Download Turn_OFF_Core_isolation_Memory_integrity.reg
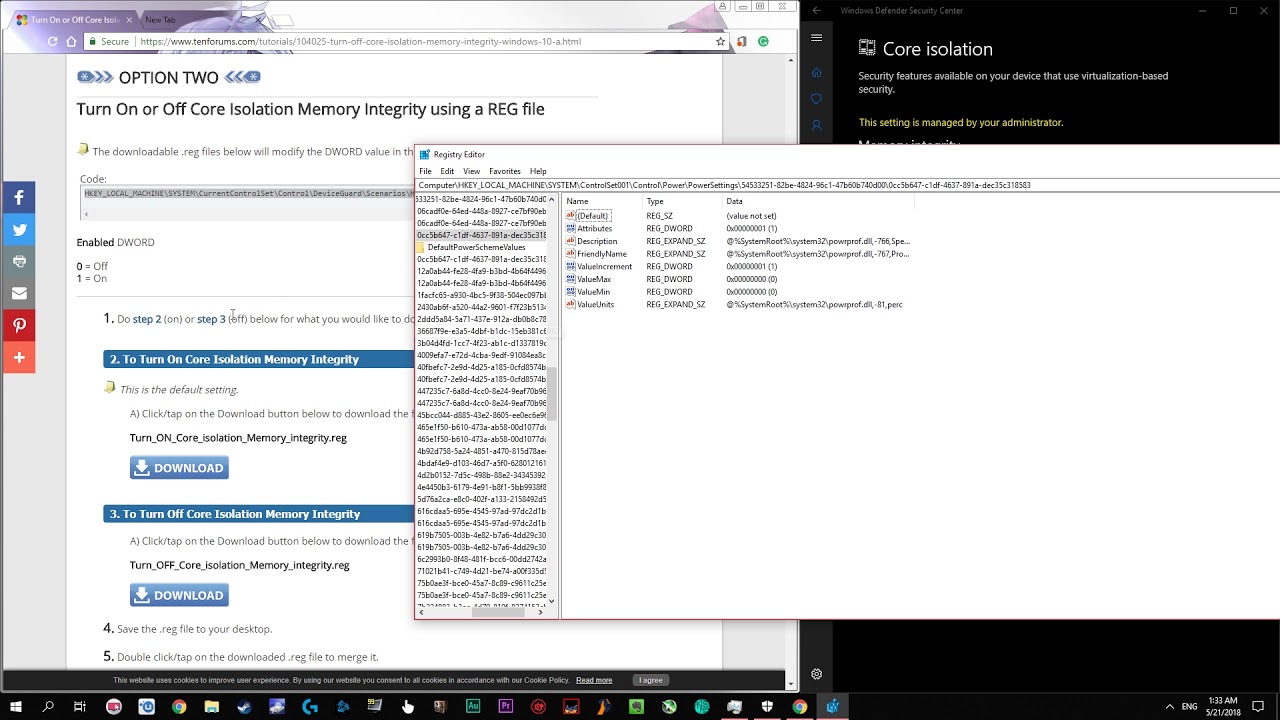The image size is (1280, 720). [179, 595]
